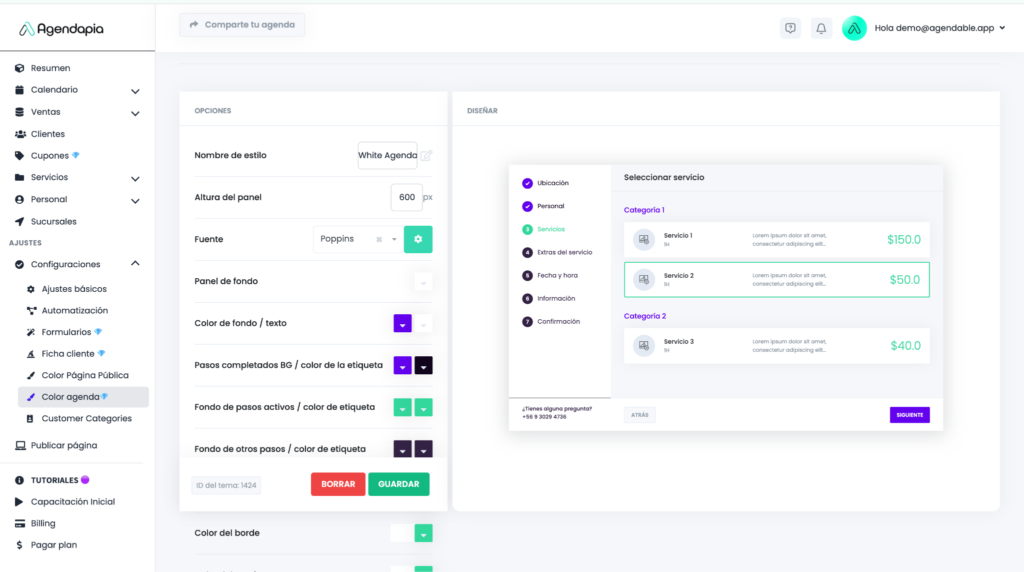Open the help chat icon in header

[x=790, y=29]
